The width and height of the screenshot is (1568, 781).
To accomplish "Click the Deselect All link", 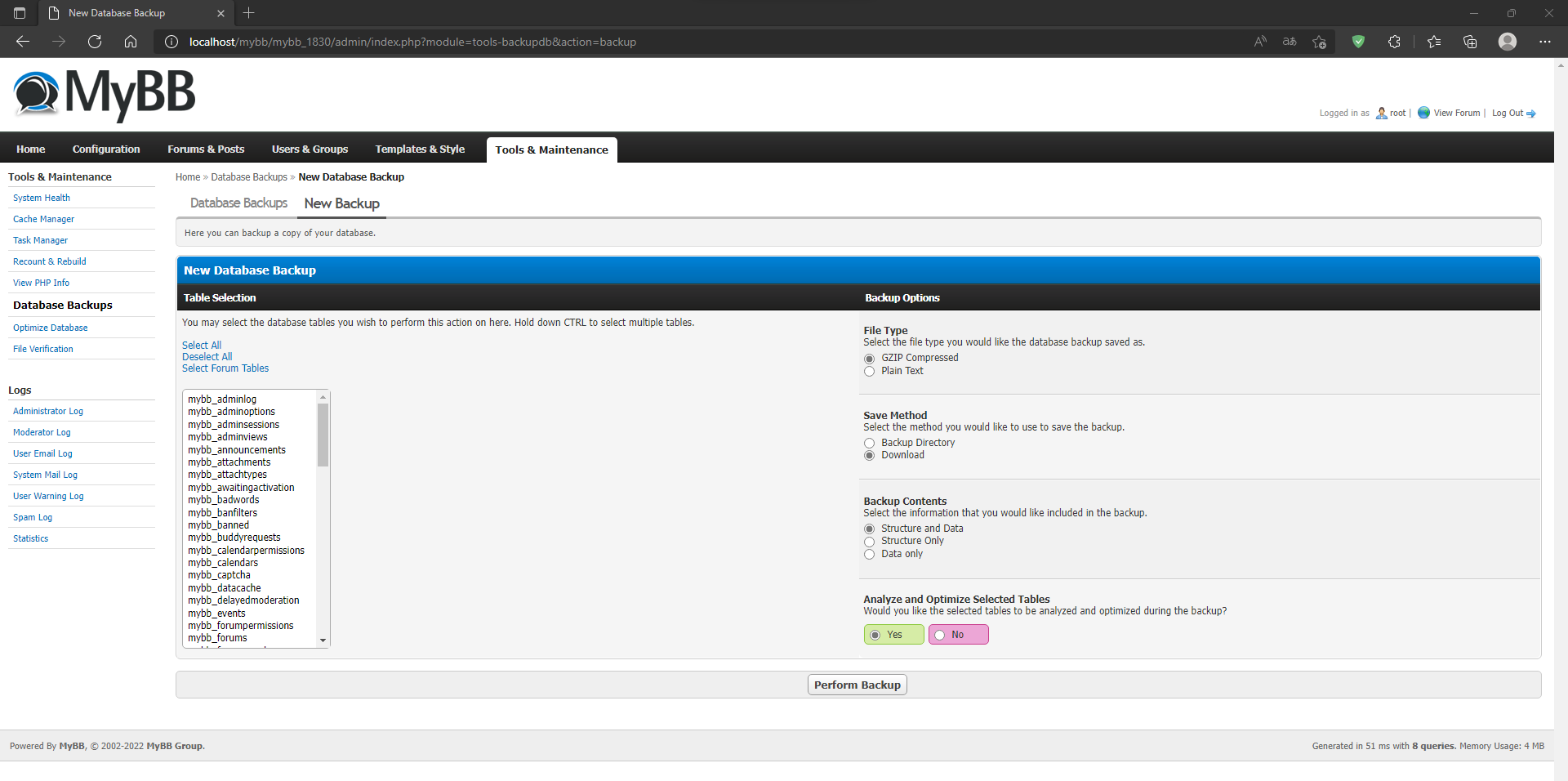I will pos(207,357).
